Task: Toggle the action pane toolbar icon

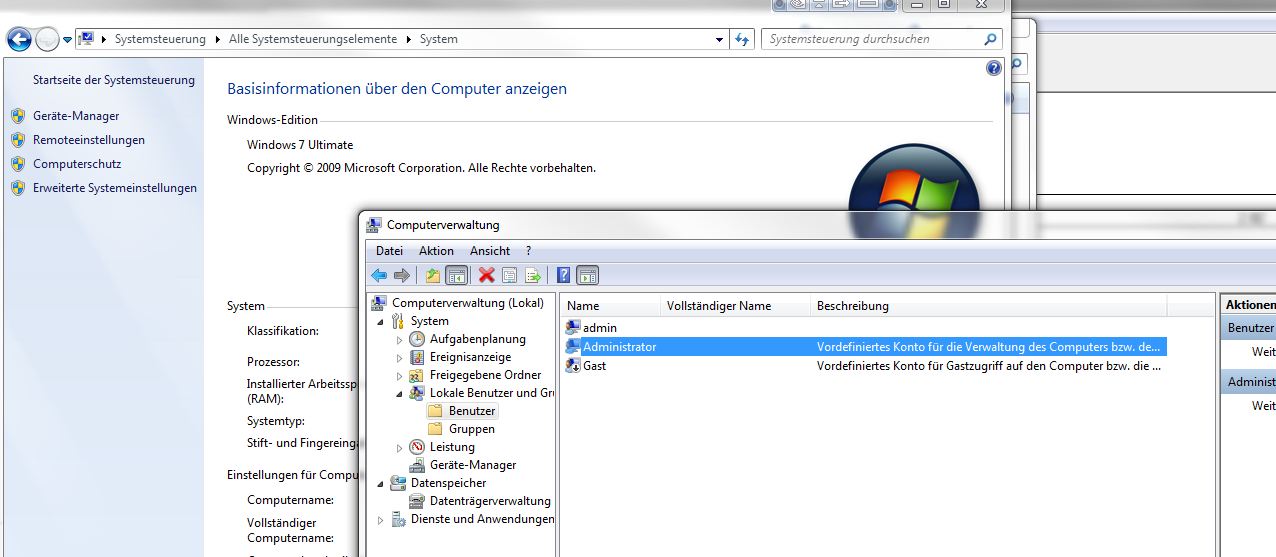Action: tap(588, 275)
